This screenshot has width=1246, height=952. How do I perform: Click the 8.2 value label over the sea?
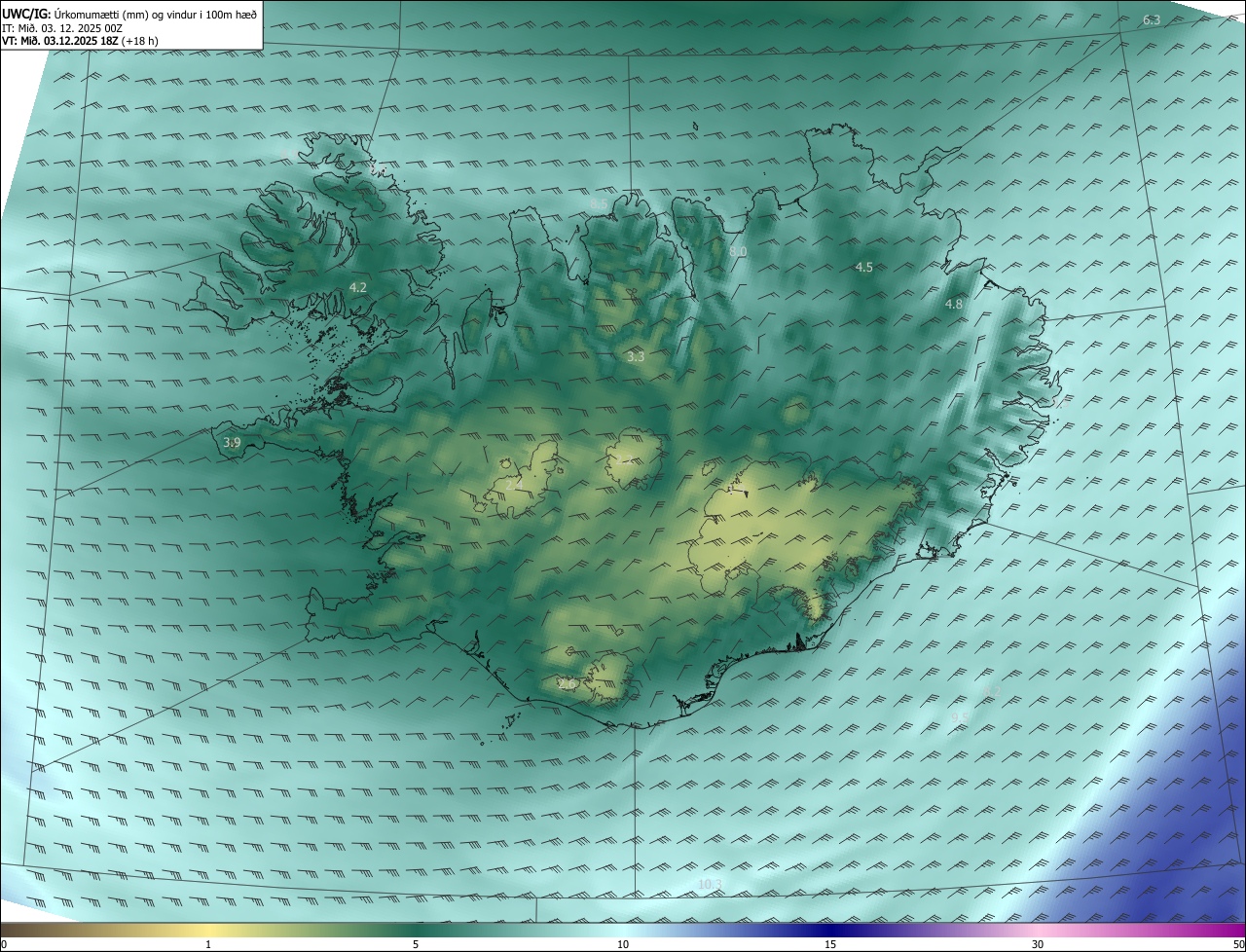point(992,690)
